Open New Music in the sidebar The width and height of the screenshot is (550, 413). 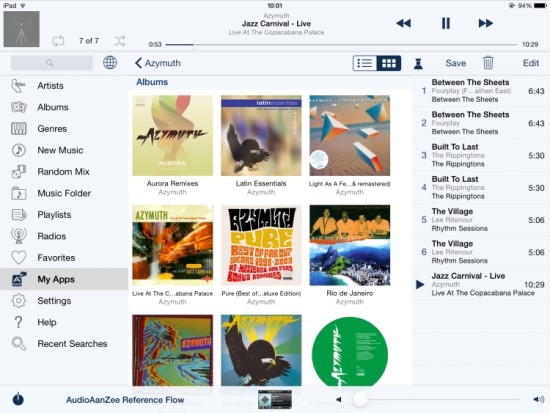(64, 150)
